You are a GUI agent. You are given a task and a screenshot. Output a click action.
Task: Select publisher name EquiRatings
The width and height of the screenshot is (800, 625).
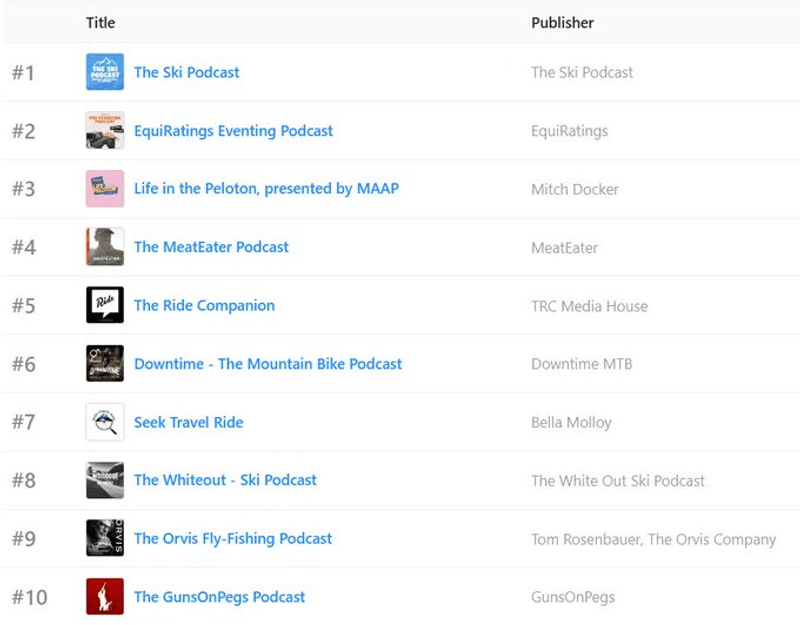(569, 131)
